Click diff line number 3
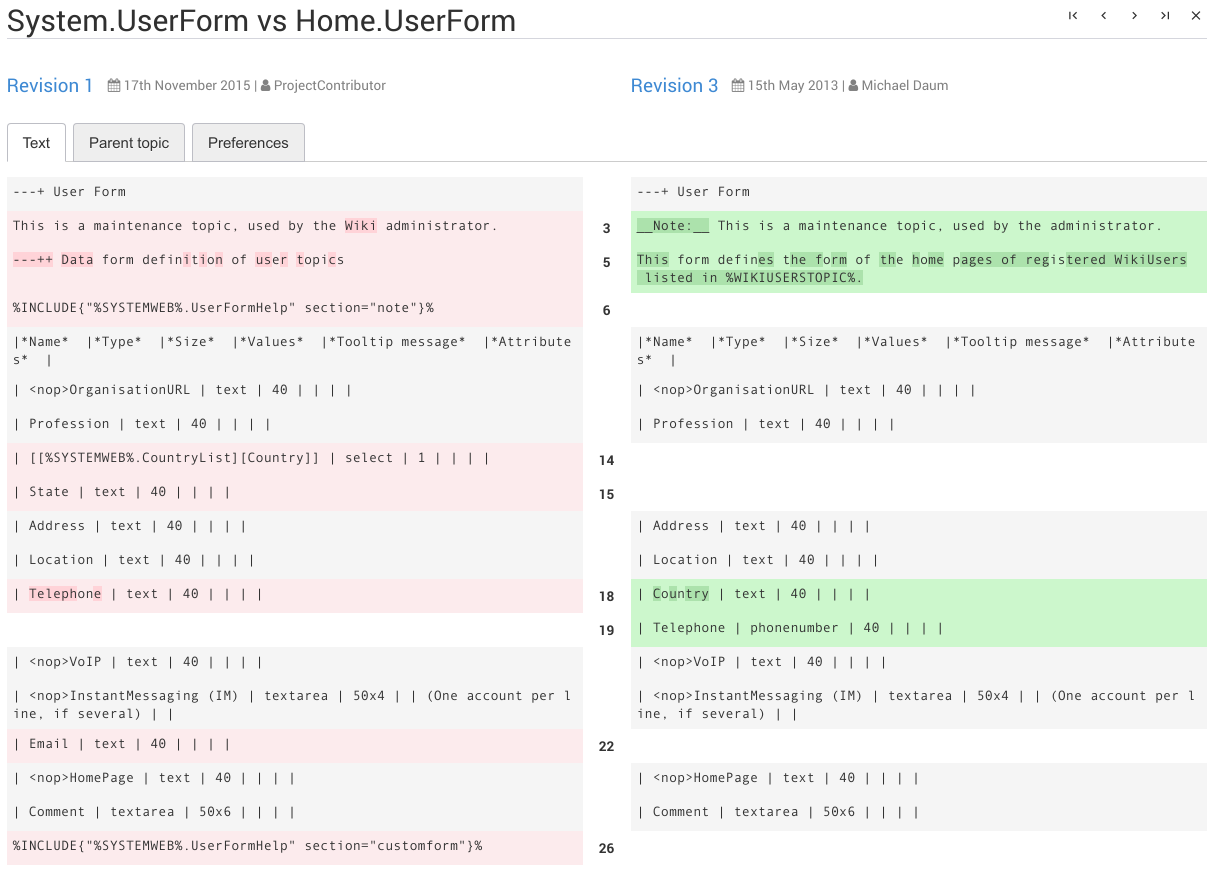The height and width of the screenshot is (878, 1219). pos(606,229)
